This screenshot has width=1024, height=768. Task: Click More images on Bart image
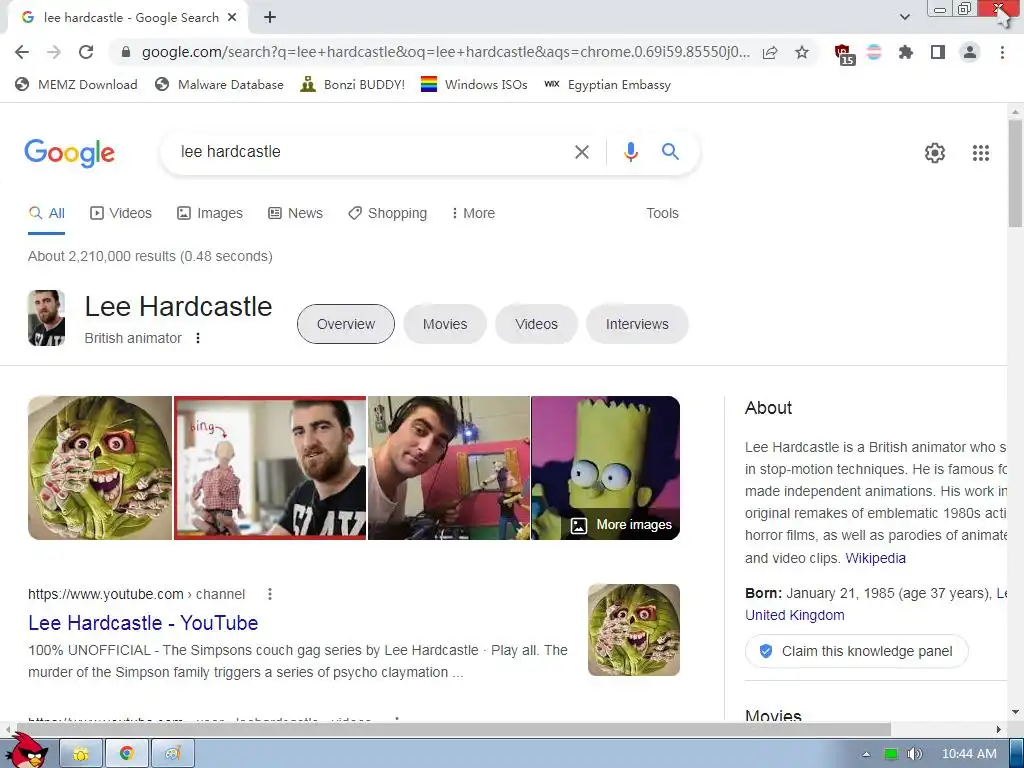point(621,525)
